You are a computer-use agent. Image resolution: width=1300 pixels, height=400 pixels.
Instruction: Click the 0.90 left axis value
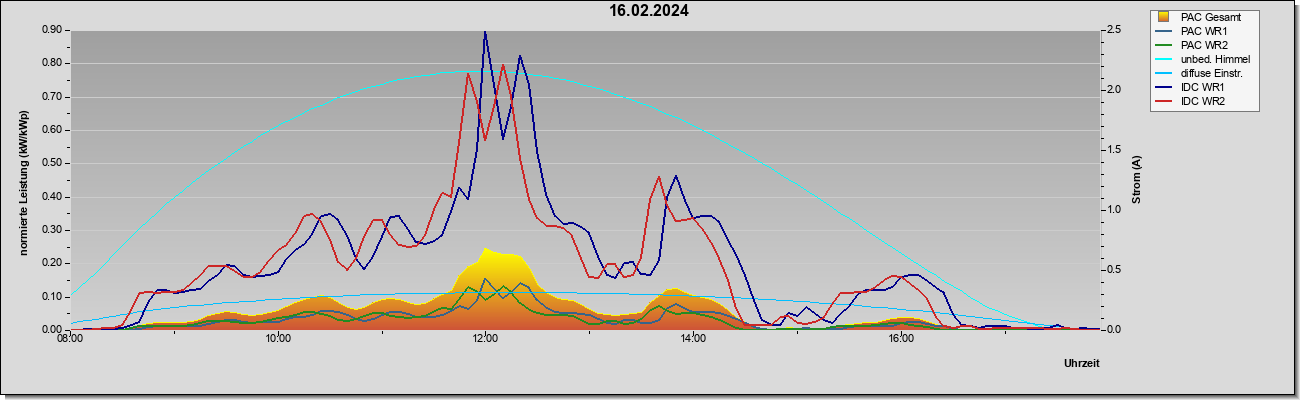click(52, 30)
